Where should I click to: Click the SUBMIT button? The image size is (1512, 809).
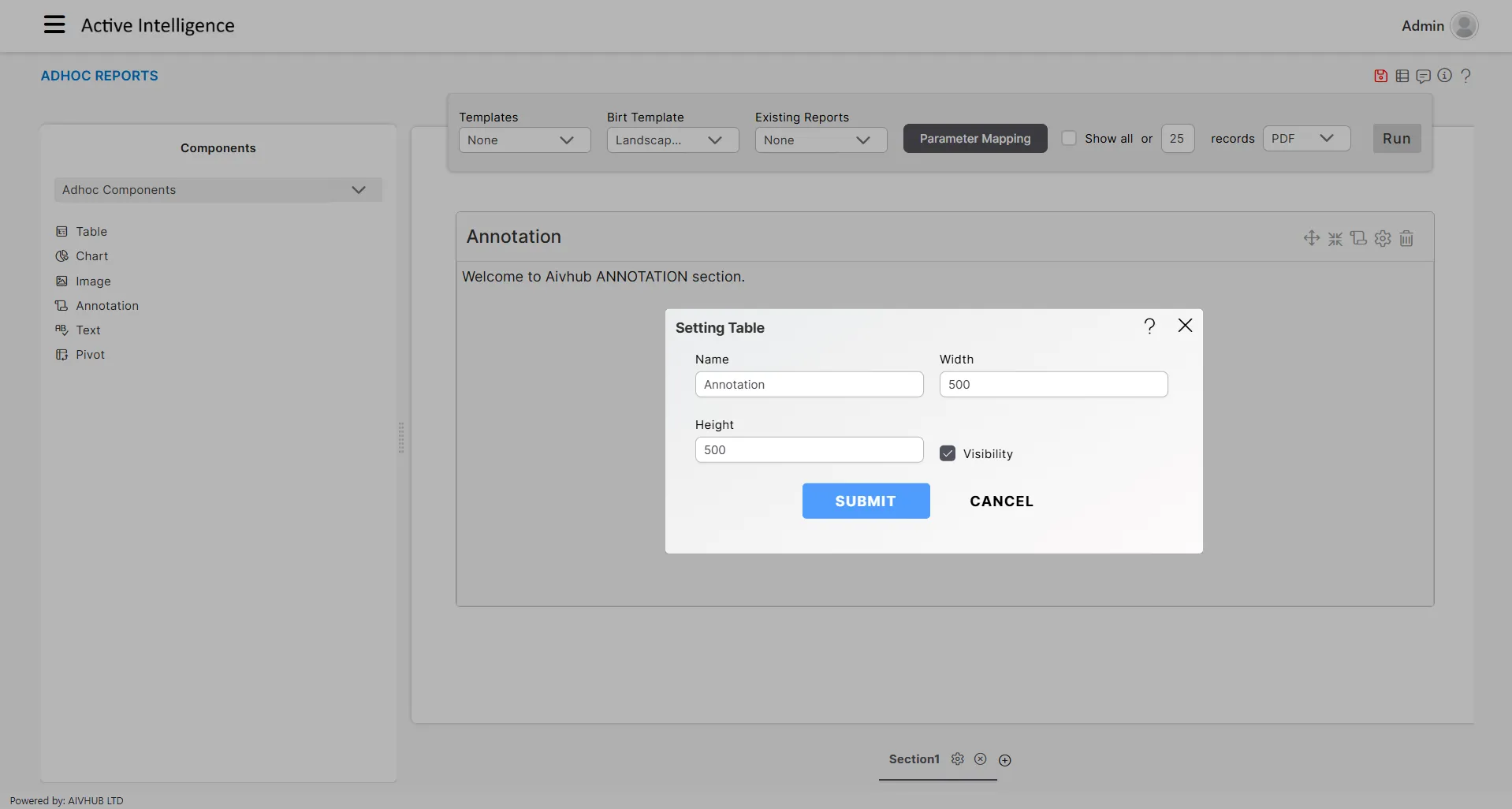coord(866,501)
